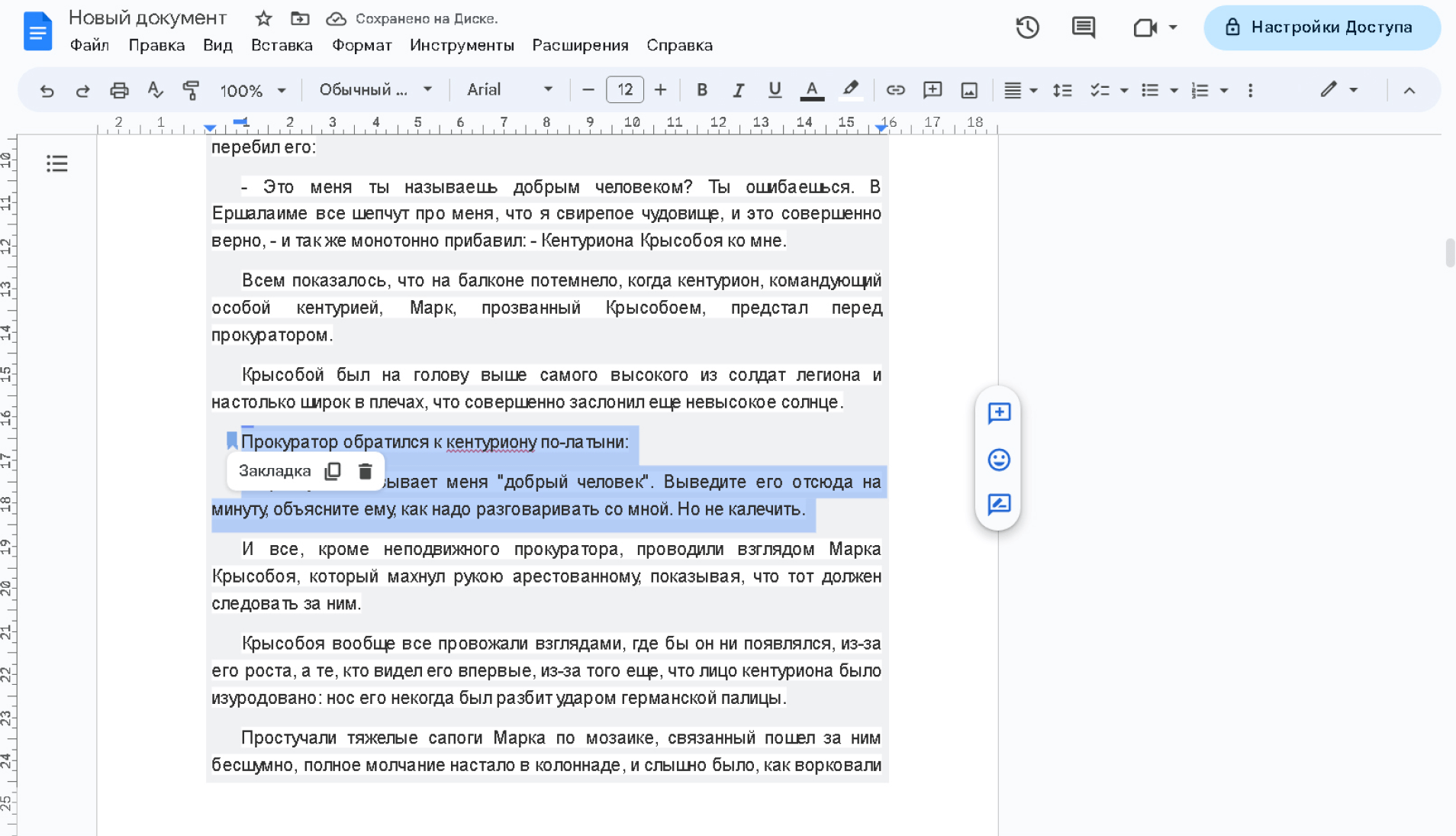Open the Формат menu
The image size is (1456, 836).
point(362,46)
